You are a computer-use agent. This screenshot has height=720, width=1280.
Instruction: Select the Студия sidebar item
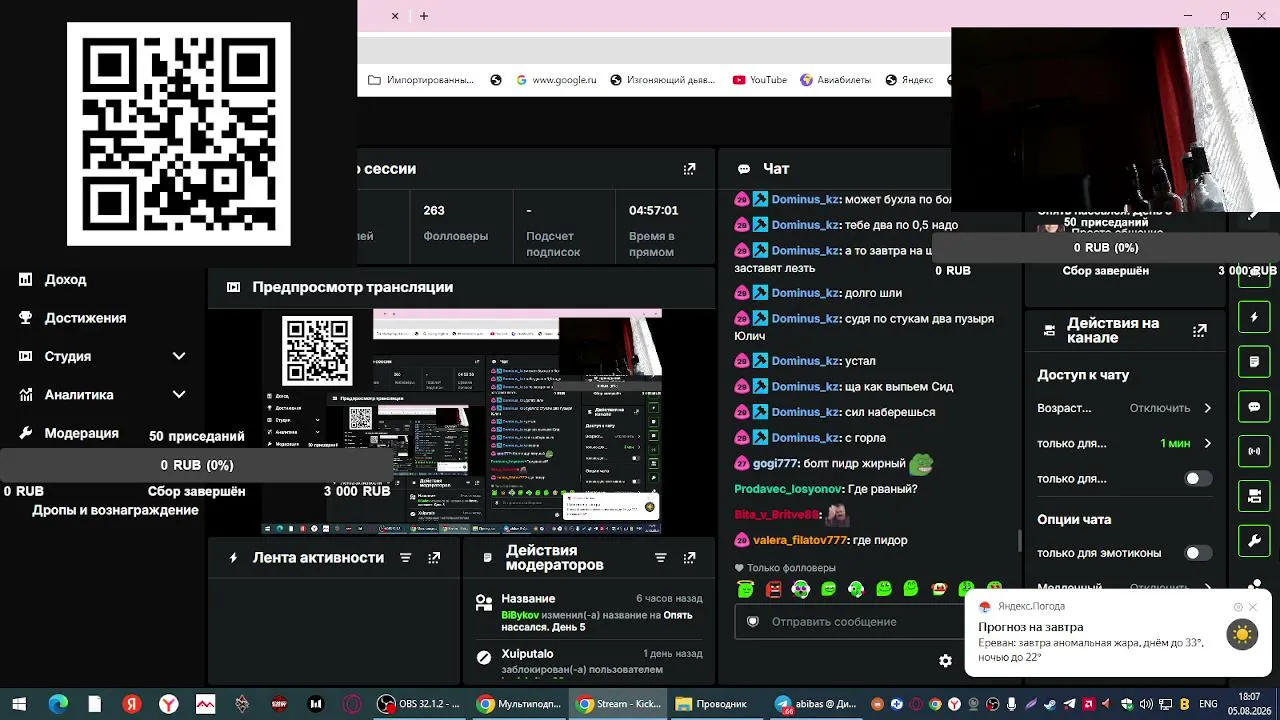pyautogui.click(x=67, y=356)
